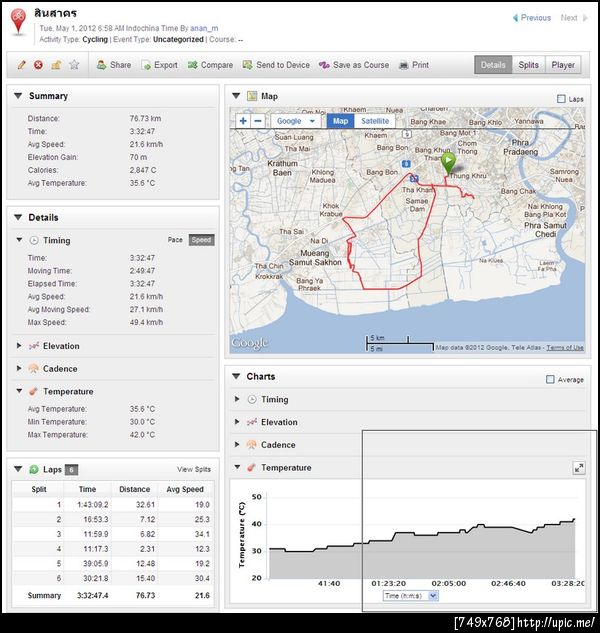600x633 pixels.
Task: Click Export in the toolbar
Action: tap(159, 65)
